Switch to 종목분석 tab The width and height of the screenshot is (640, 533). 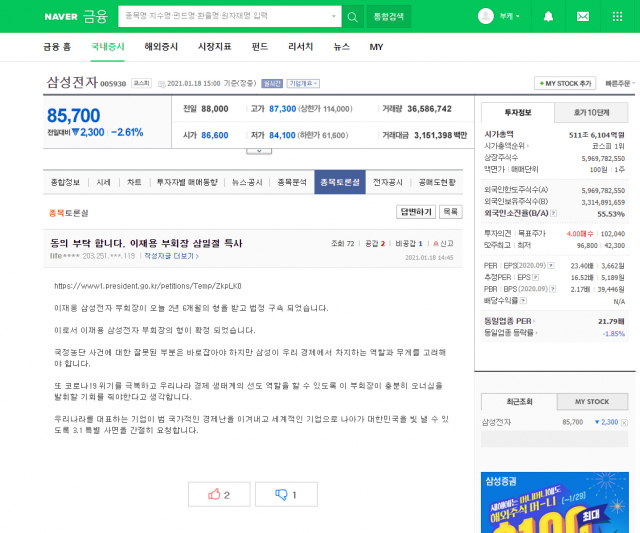click(x=292, y=182)
